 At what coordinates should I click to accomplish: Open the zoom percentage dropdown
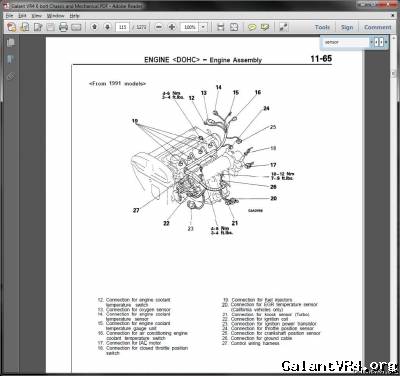203,27
